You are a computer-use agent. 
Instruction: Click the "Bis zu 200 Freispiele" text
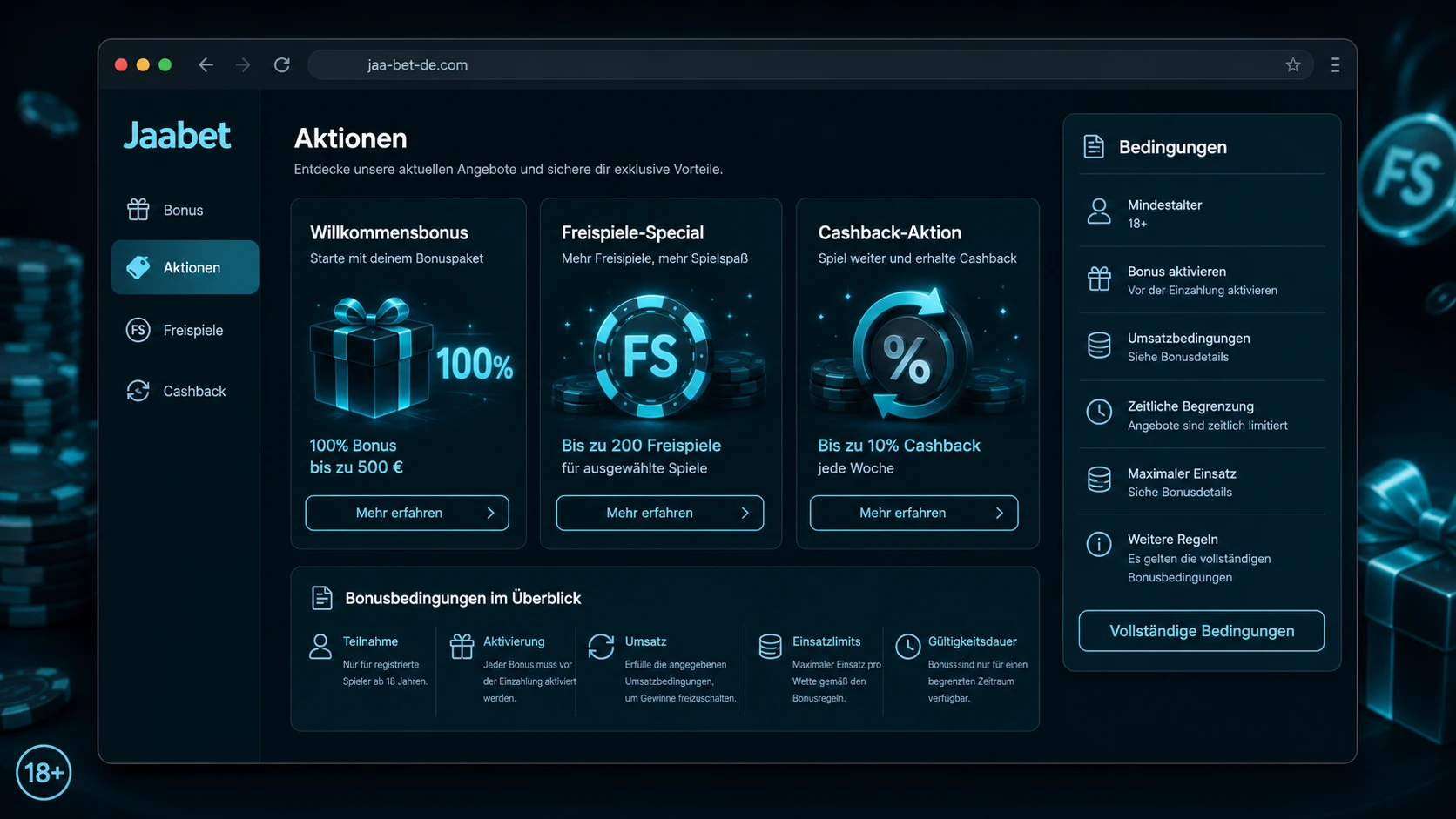[641, 445]
